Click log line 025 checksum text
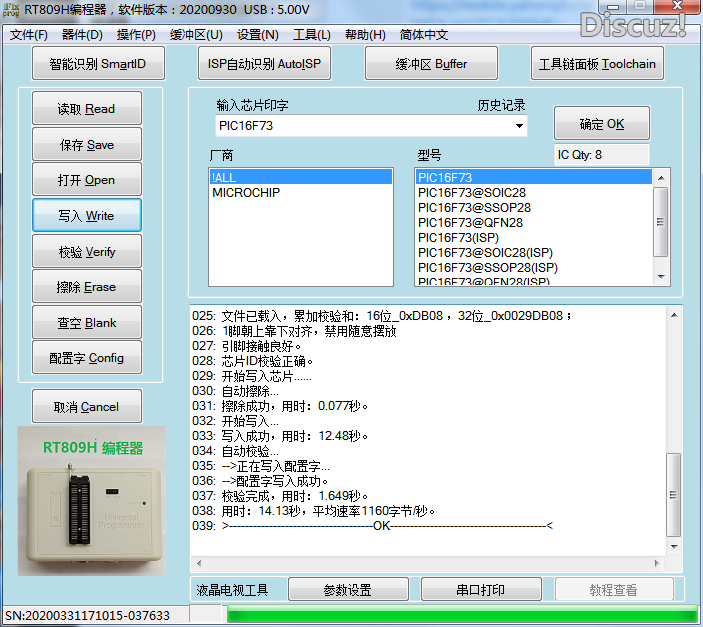The height and width of the screenshot is (627, 703). pos(382,316)
